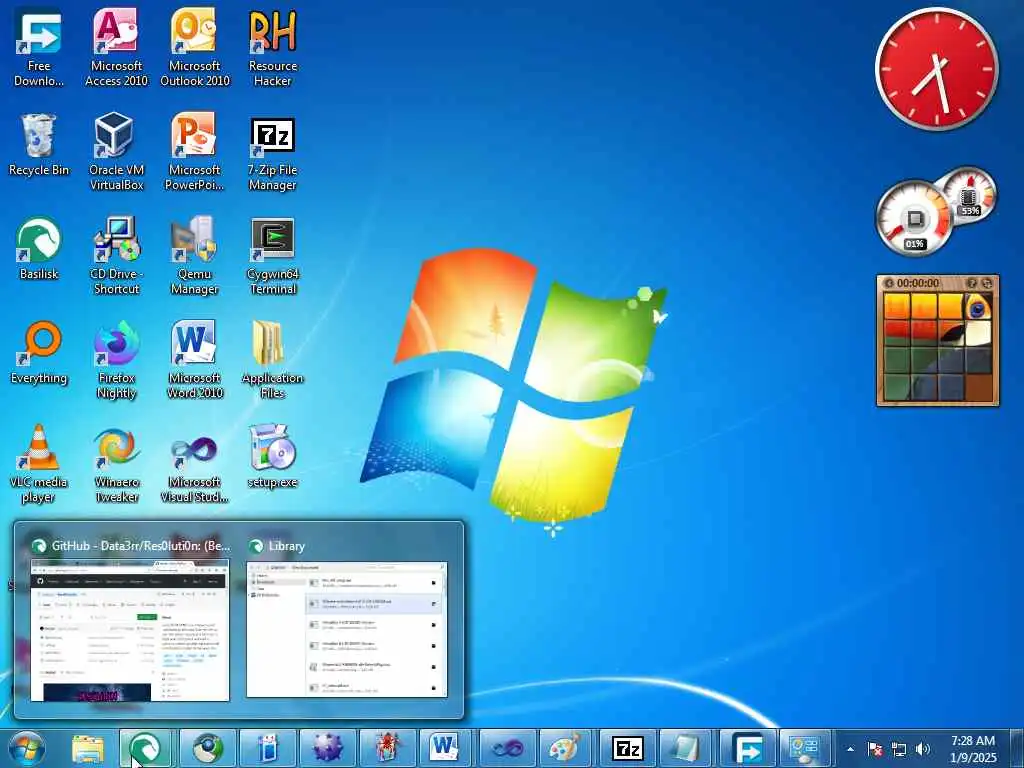Screen dimensions: 1024x768
Task: Open the Free Download Manager desktop shortcut
Action: tap(39, 47)
